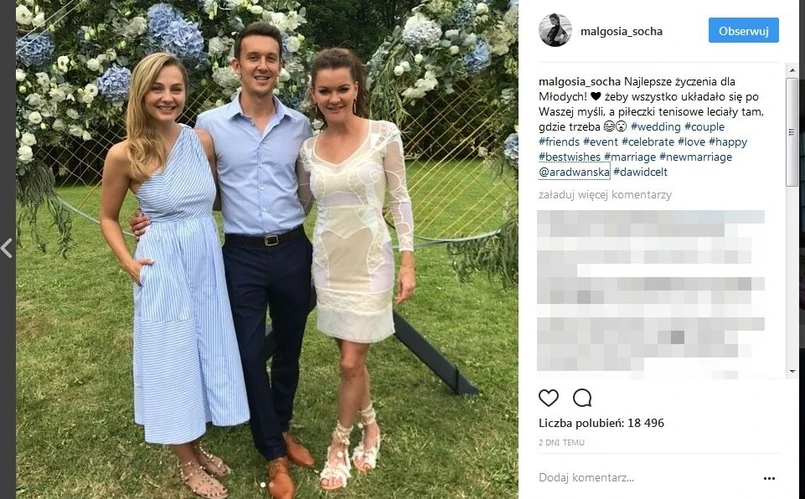Go to previous photo with left arrow
805x499 pixels.
tap(7, 248)
